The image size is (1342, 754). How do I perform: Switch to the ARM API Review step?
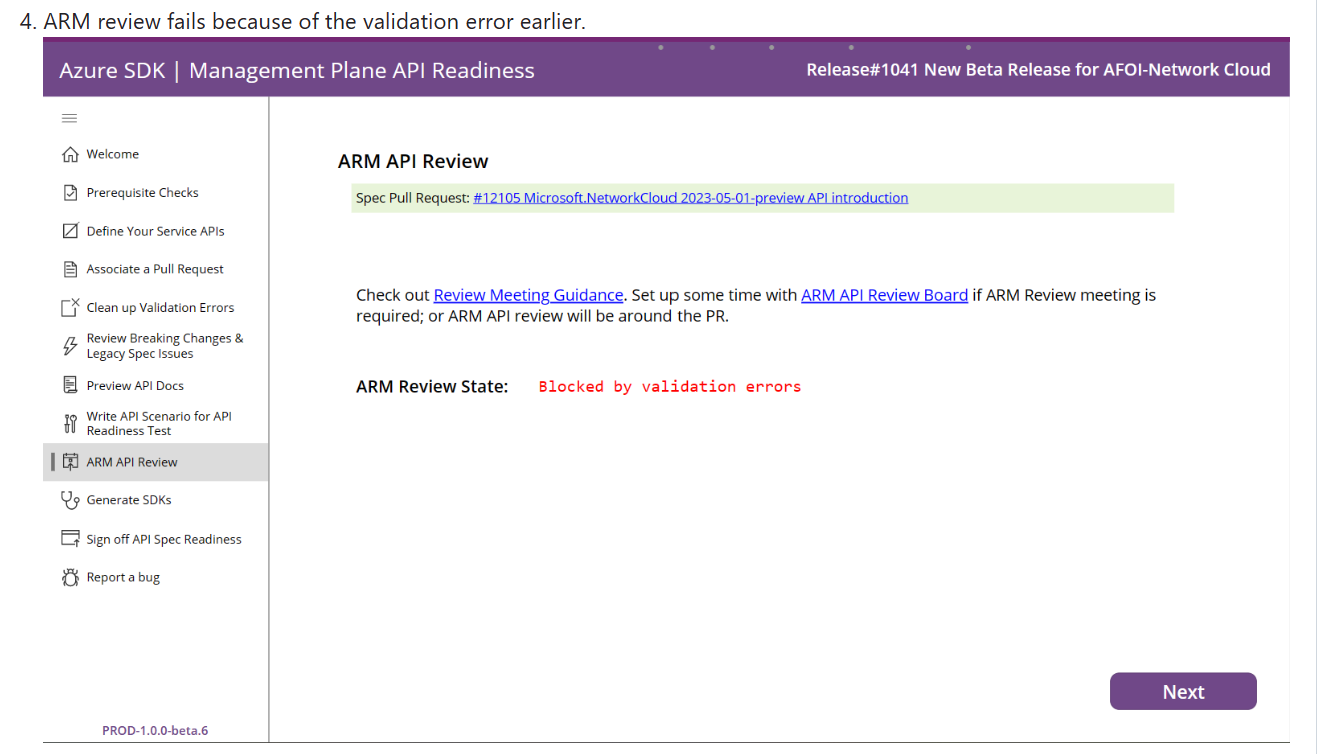coord(131,462)
